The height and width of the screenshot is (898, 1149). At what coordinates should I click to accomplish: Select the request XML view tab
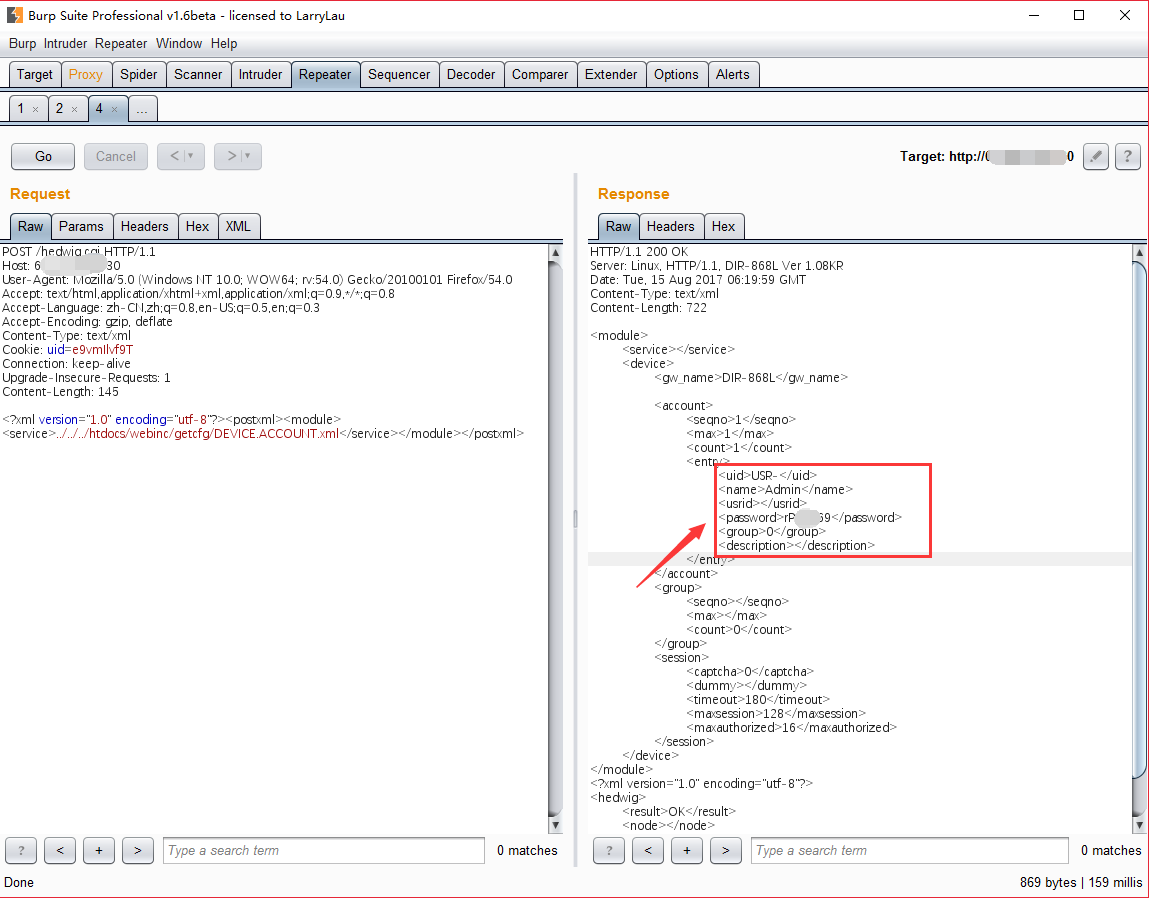point(238,227)
